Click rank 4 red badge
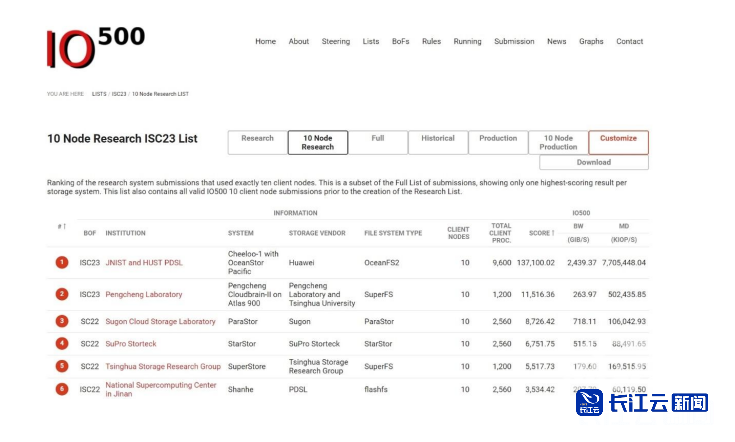 pos(62,344)
